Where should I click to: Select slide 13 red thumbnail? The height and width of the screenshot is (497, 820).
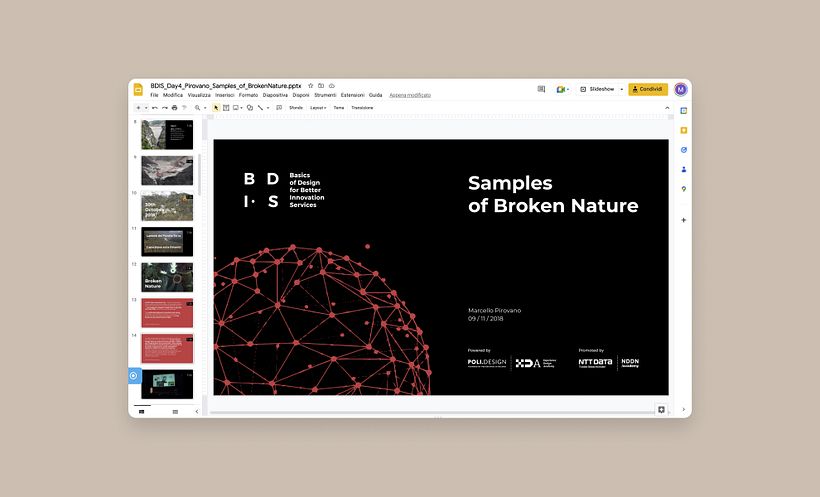coord(167,313)
